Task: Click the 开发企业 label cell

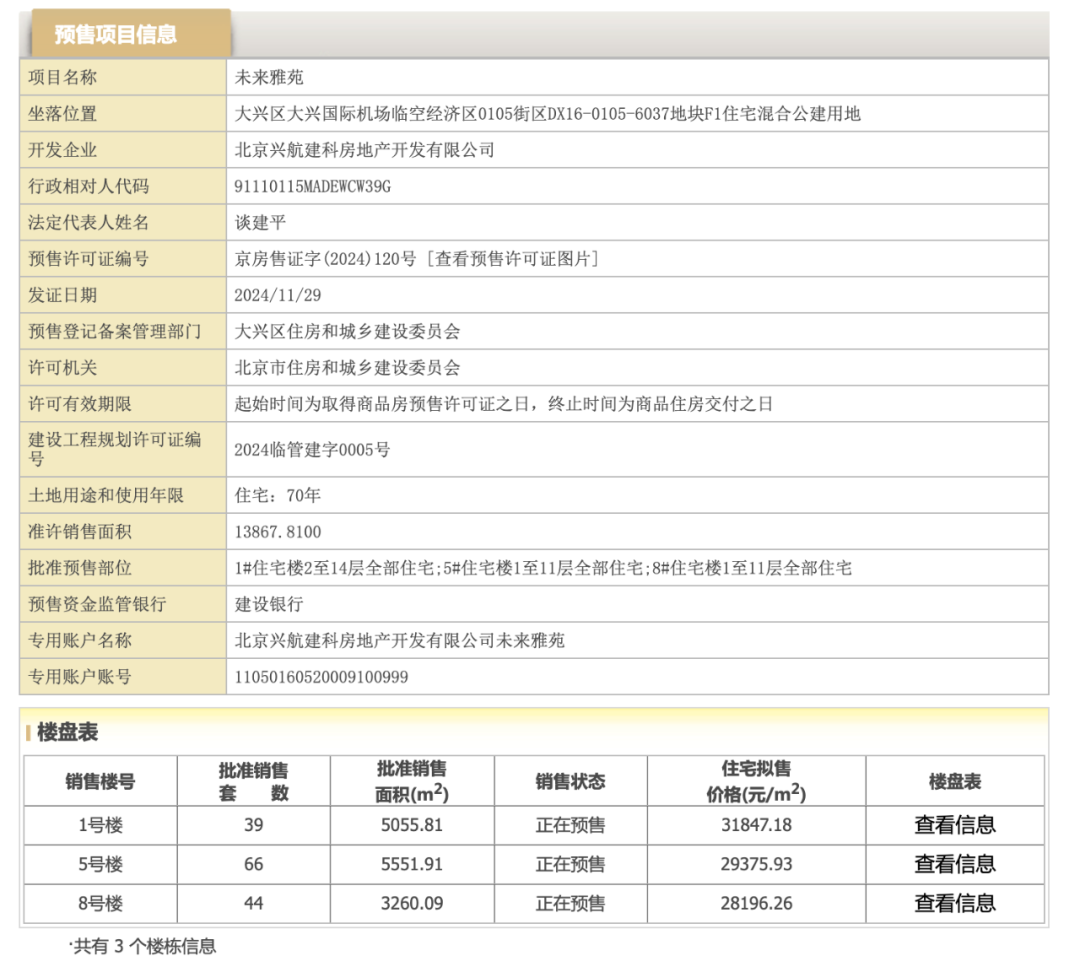Action: (x=123, y=150)
